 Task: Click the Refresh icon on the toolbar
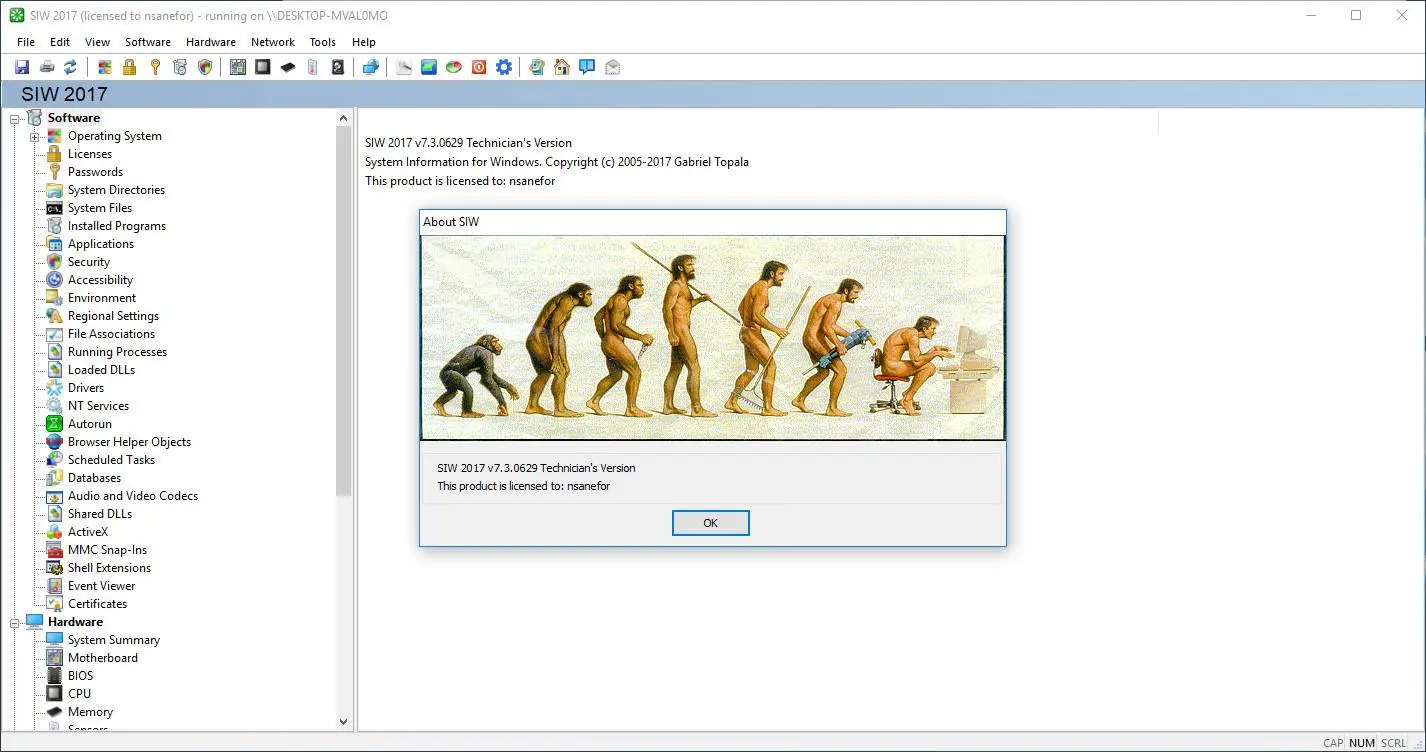[69, 66]
